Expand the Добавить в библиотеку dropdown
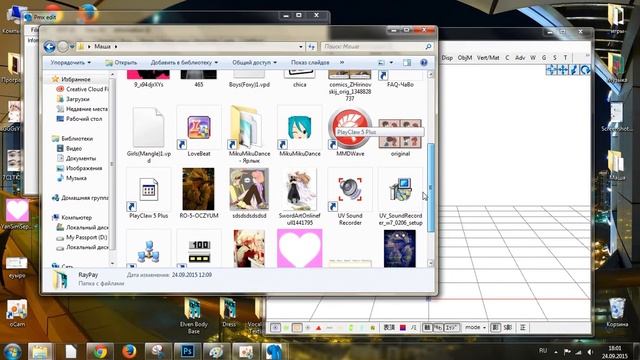 point(184,62)
